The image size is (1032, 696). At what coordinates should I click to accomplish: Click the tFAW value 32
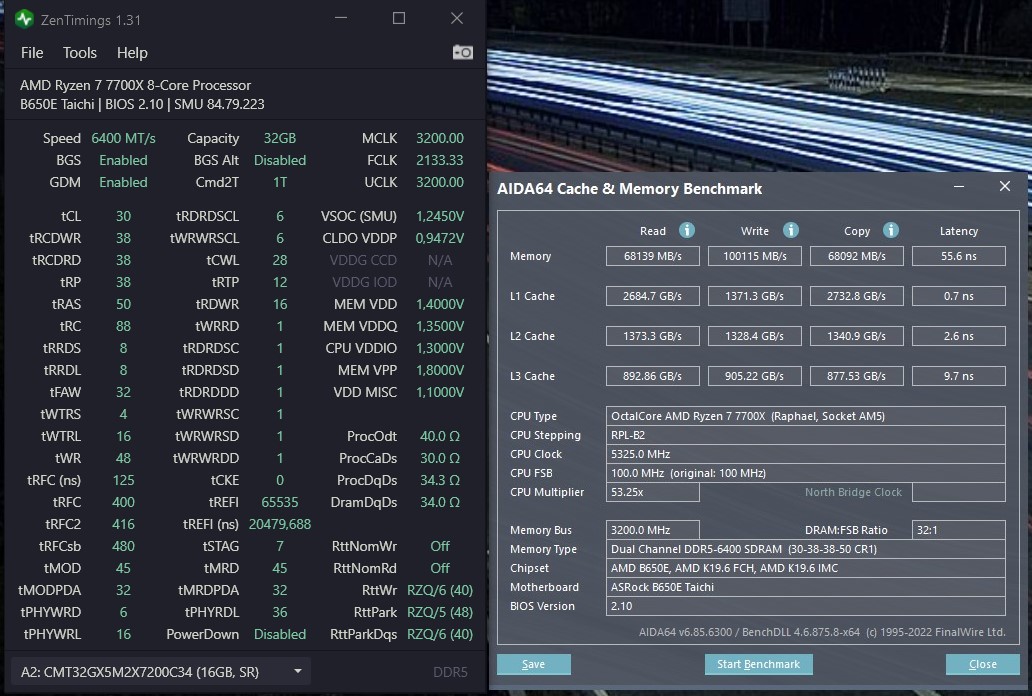click(x=123, y=392)
